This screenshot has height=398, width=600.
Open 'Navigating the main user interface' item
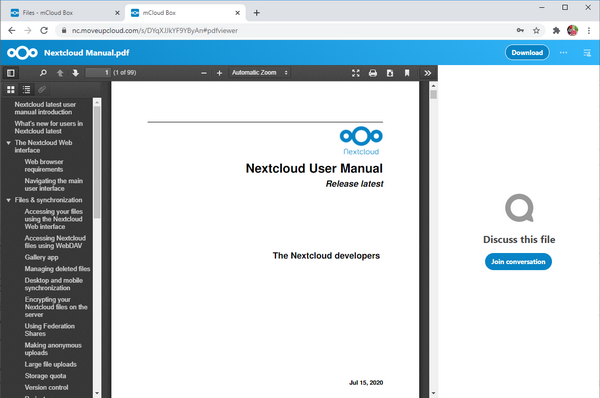pyautogui.click(x=54, y=185)
